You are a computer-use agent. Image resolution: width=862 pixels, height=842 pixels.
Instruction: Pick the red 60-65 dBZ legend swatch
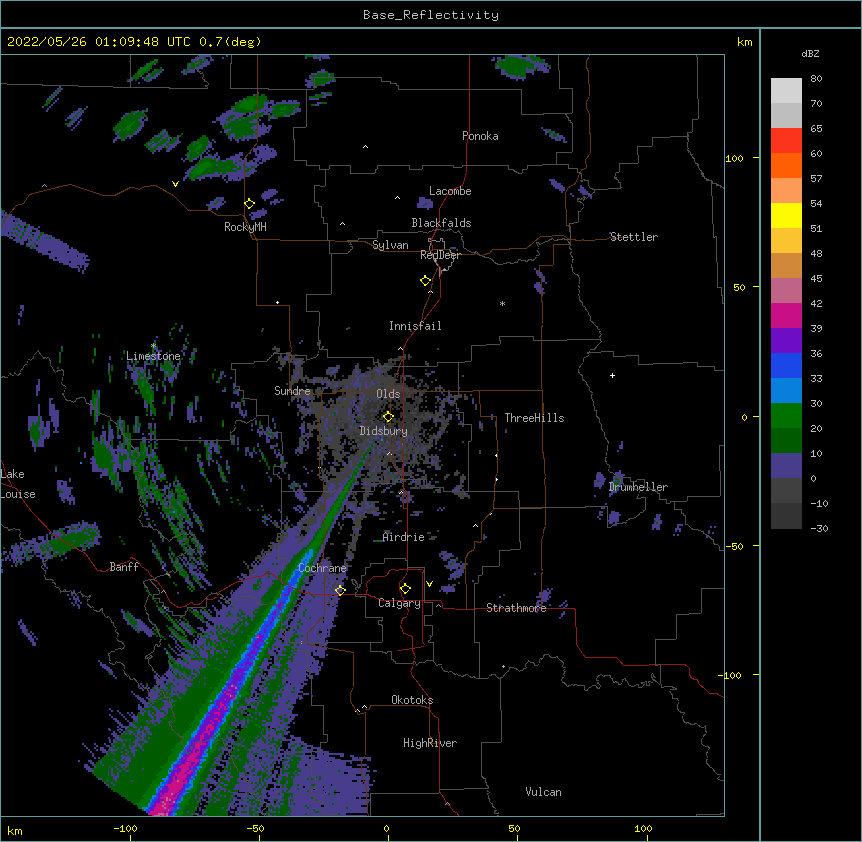(786, 140)
